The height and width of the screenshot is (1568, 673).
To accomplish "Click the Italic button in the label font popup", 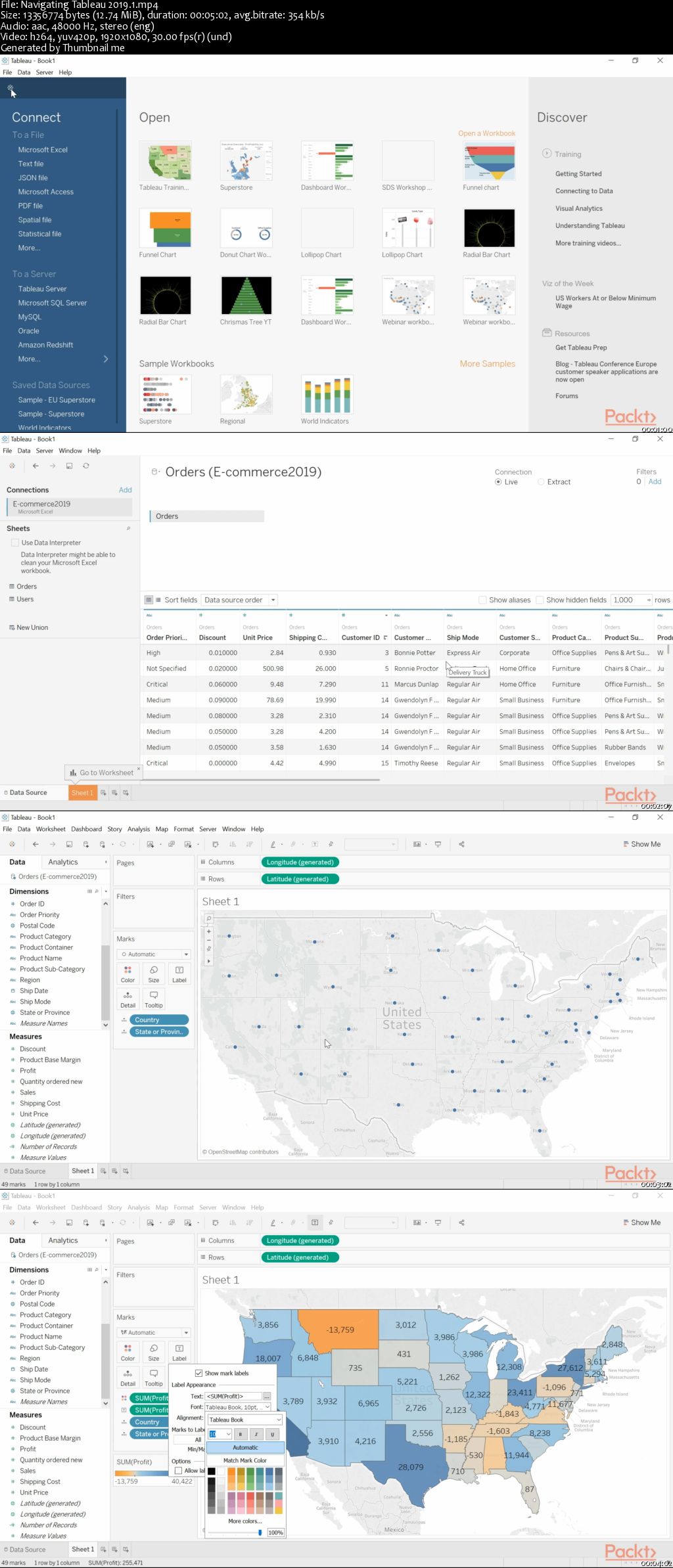I will 256,1434.
